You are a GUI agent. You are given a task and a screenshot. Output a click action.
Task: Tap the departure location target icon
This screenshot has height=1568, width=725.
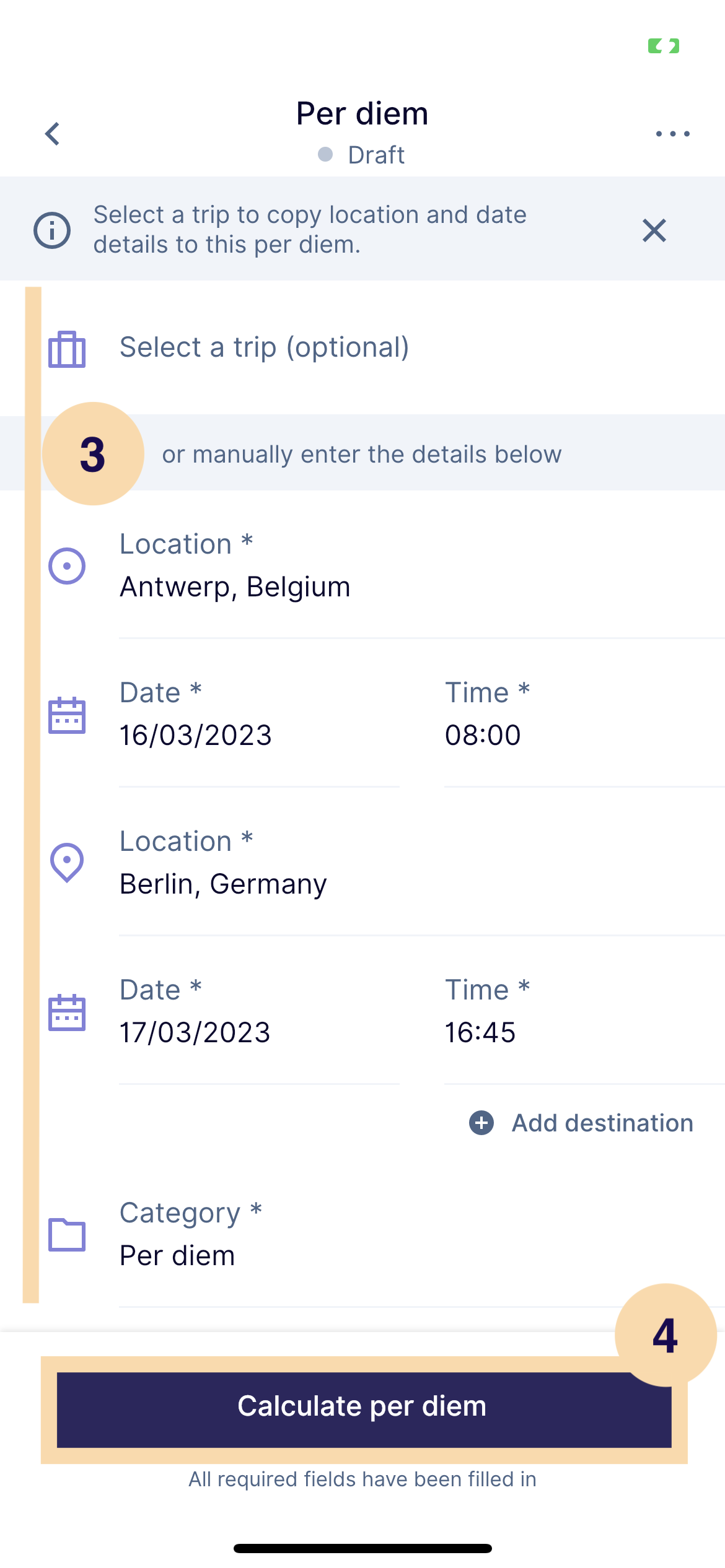[67, 565]
